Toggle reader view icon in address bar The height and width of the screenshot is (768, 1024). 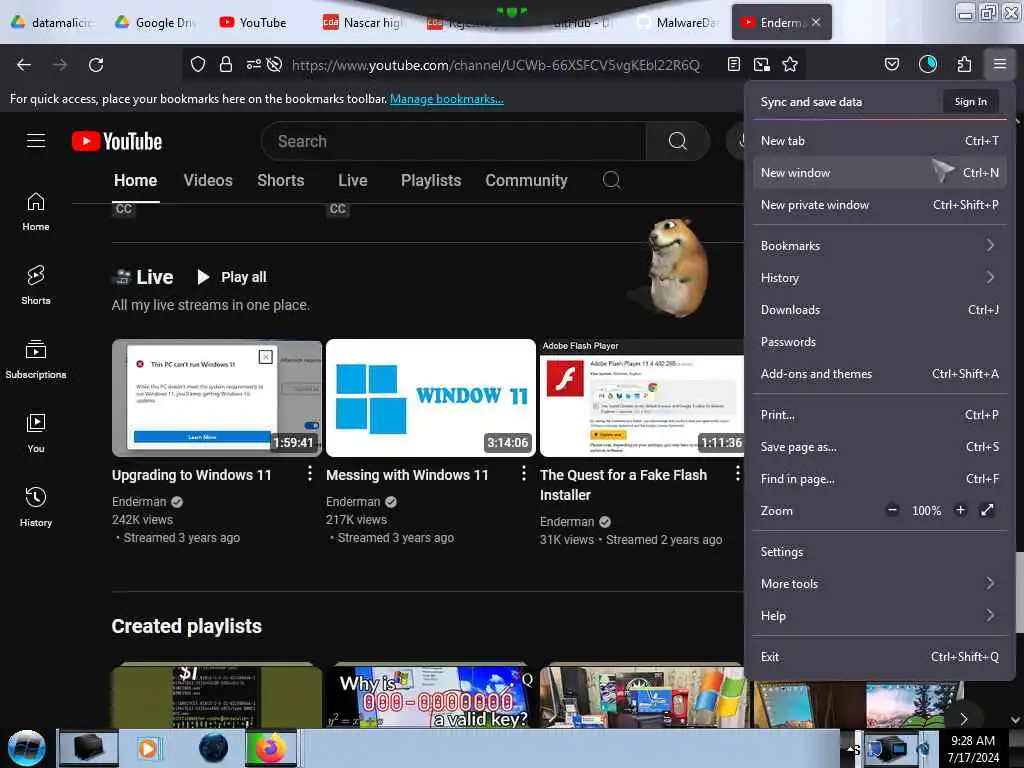[734, 64]
